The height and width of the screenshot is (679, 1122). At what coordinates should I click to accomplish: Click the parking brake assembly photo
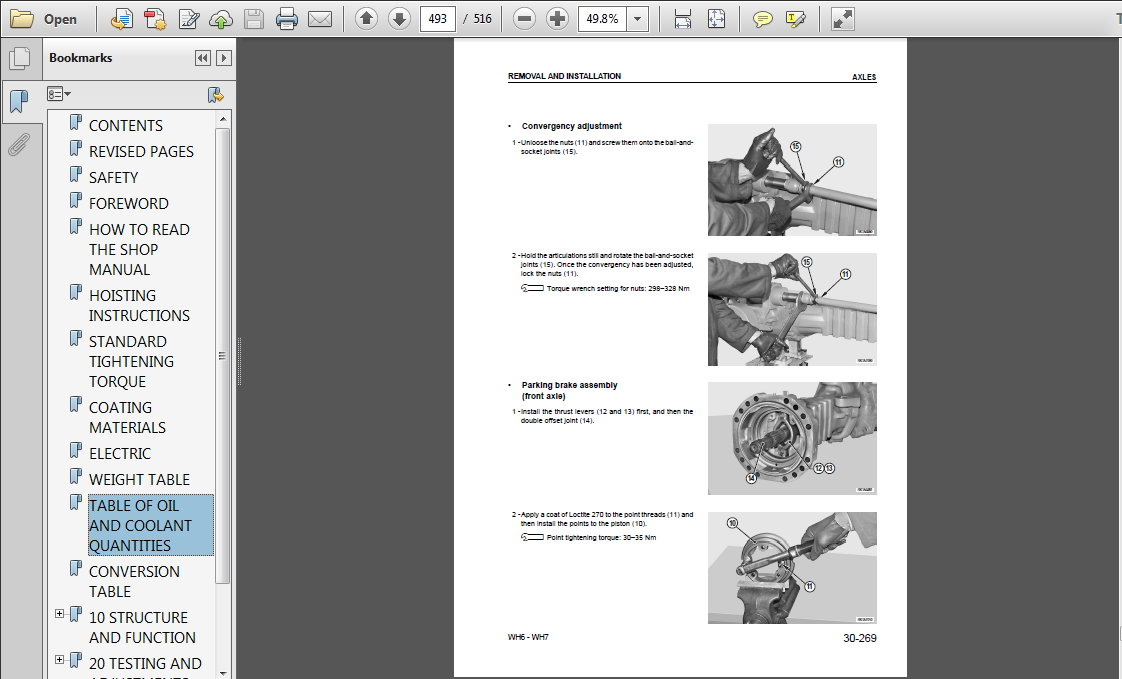click(x=792, y=439)
